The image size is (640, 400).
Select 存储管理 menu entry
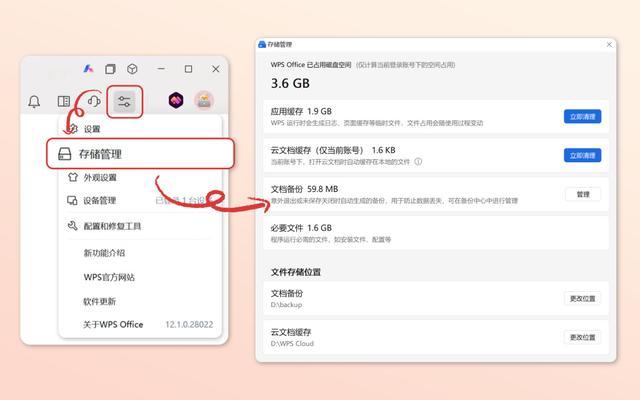click(140, 154)
